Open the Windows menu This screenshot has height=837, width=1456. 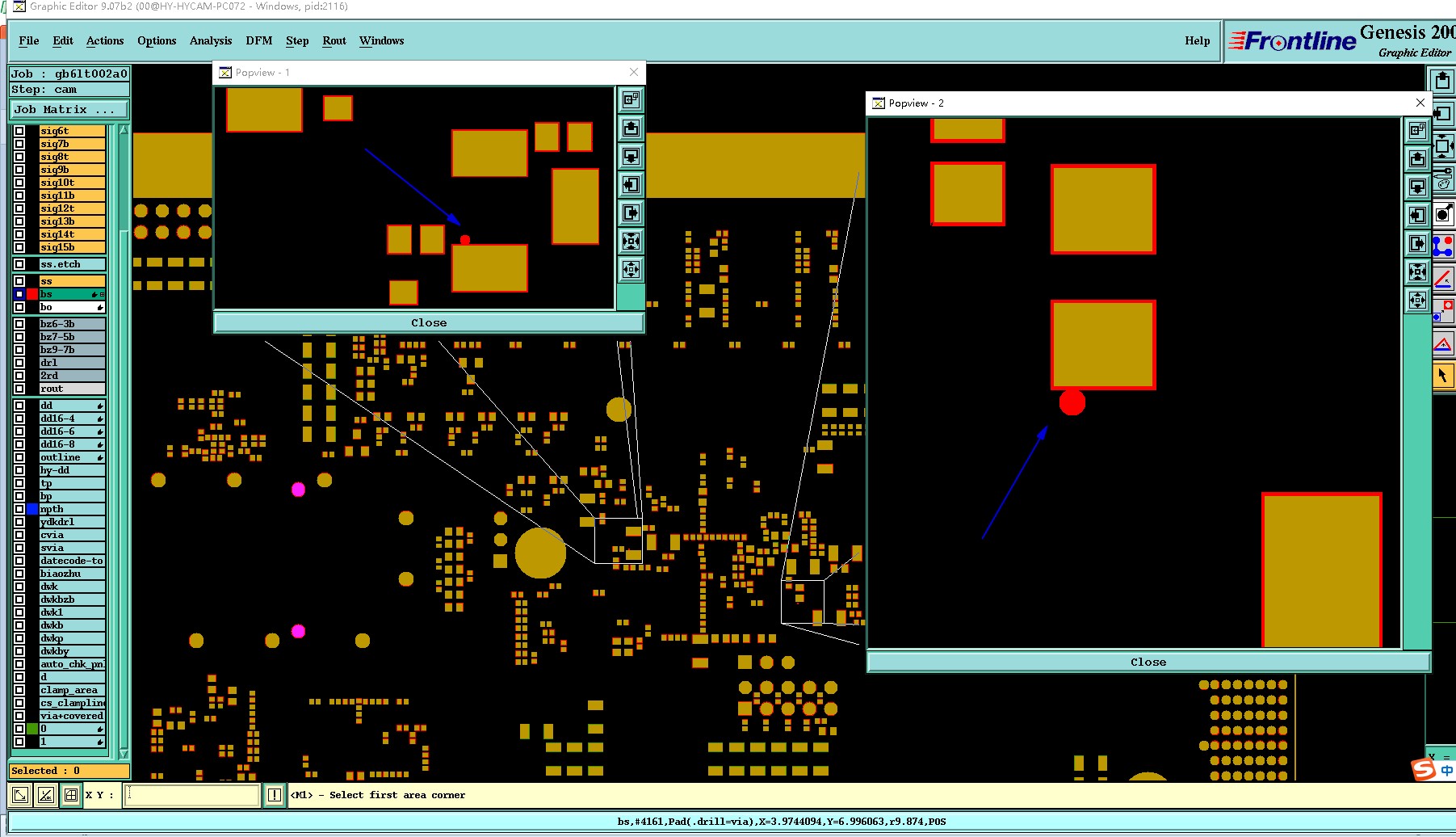click(x=381, y=40)
